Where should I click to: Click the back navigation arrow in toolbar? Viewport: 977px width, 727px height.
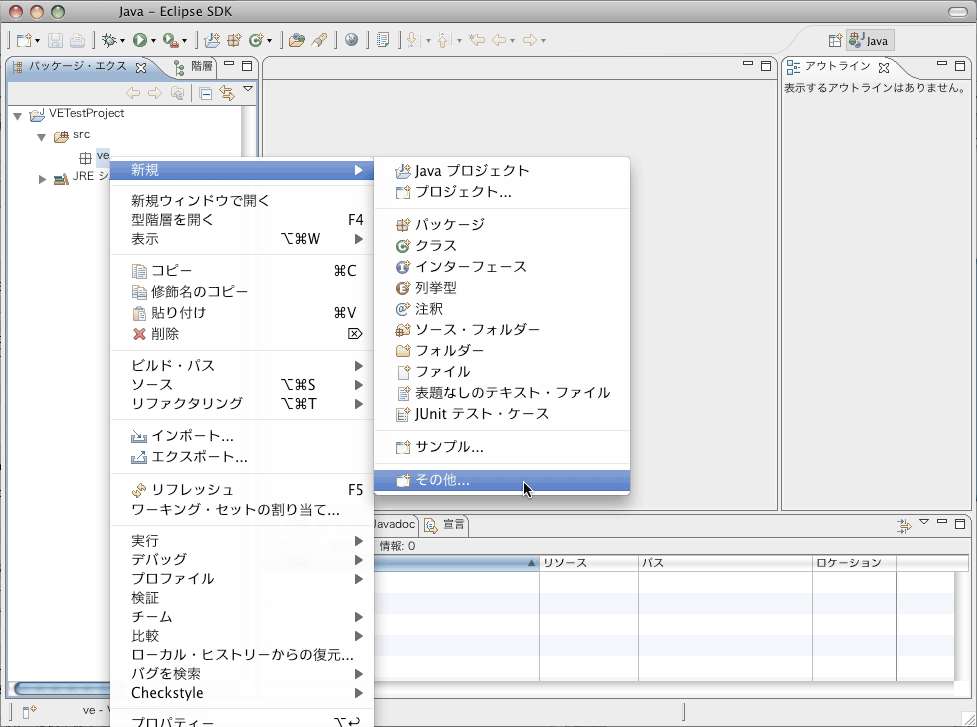coord(499,40)
